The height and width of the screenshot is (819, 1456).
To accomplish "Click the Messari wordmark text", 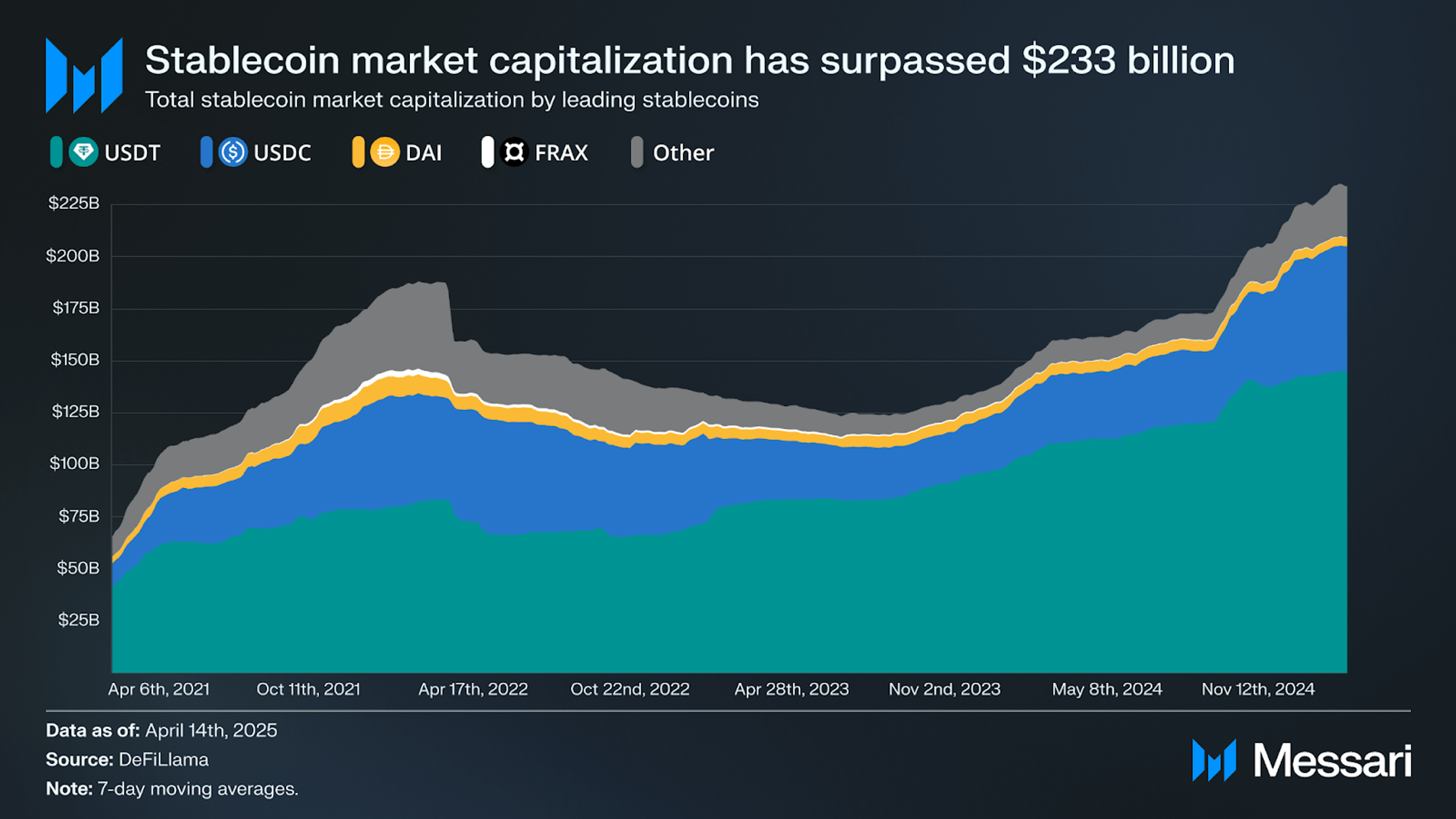I will 1332,760.
